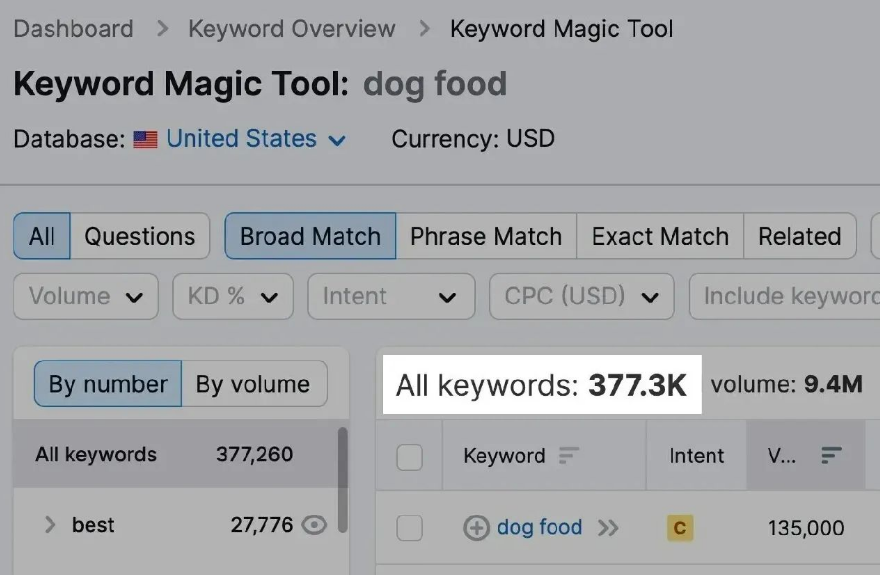Switch grouping to By volume
This screenshot has width=880, height=575.
coord(254,384)
